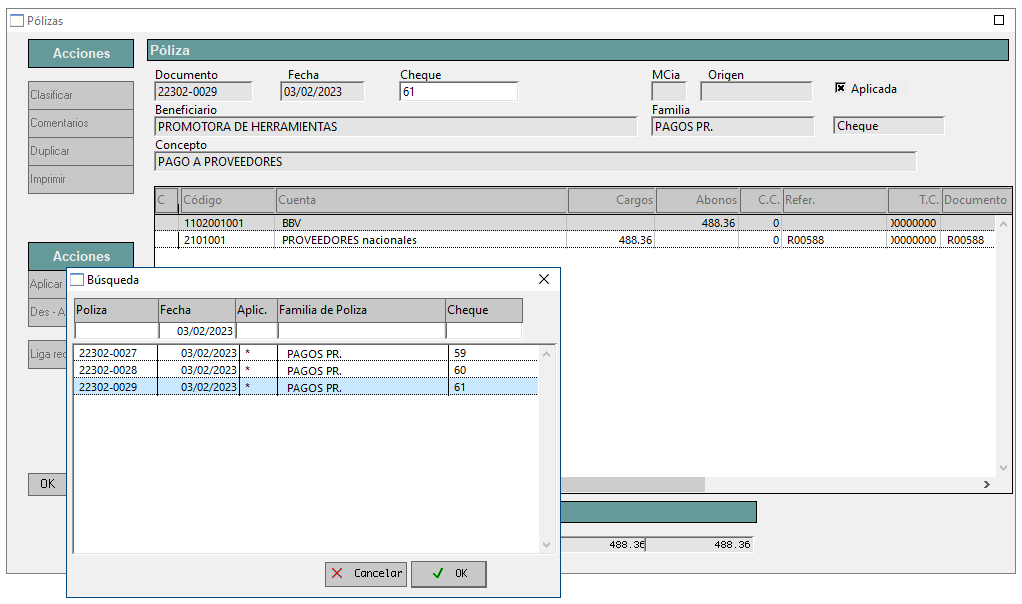
Task: Open Comentarios from the Acciones panel
Action: click(x=81, y=123)
